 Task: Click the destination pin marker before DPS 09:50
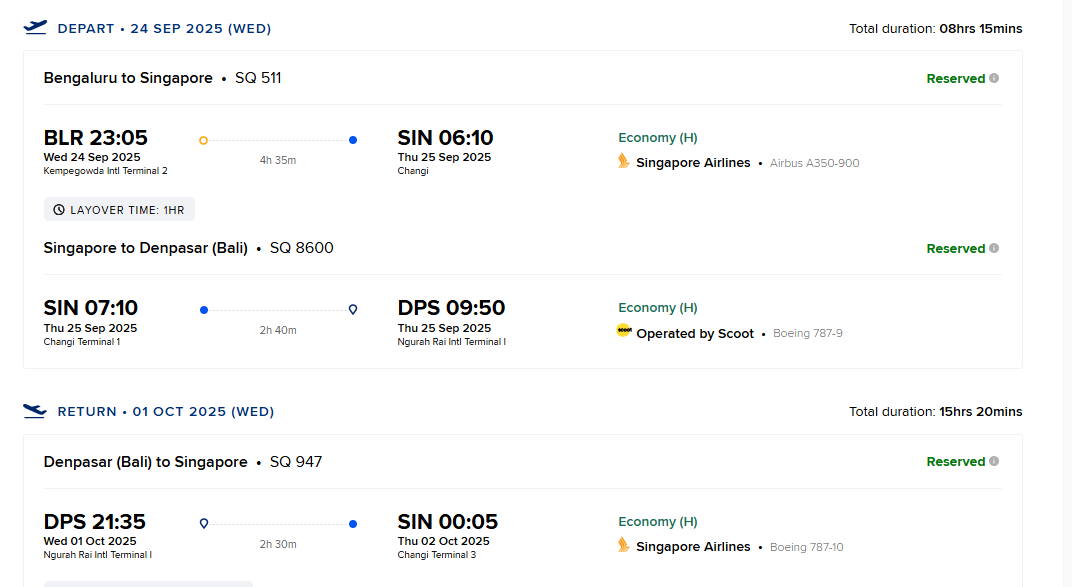[x=353, y=310]
